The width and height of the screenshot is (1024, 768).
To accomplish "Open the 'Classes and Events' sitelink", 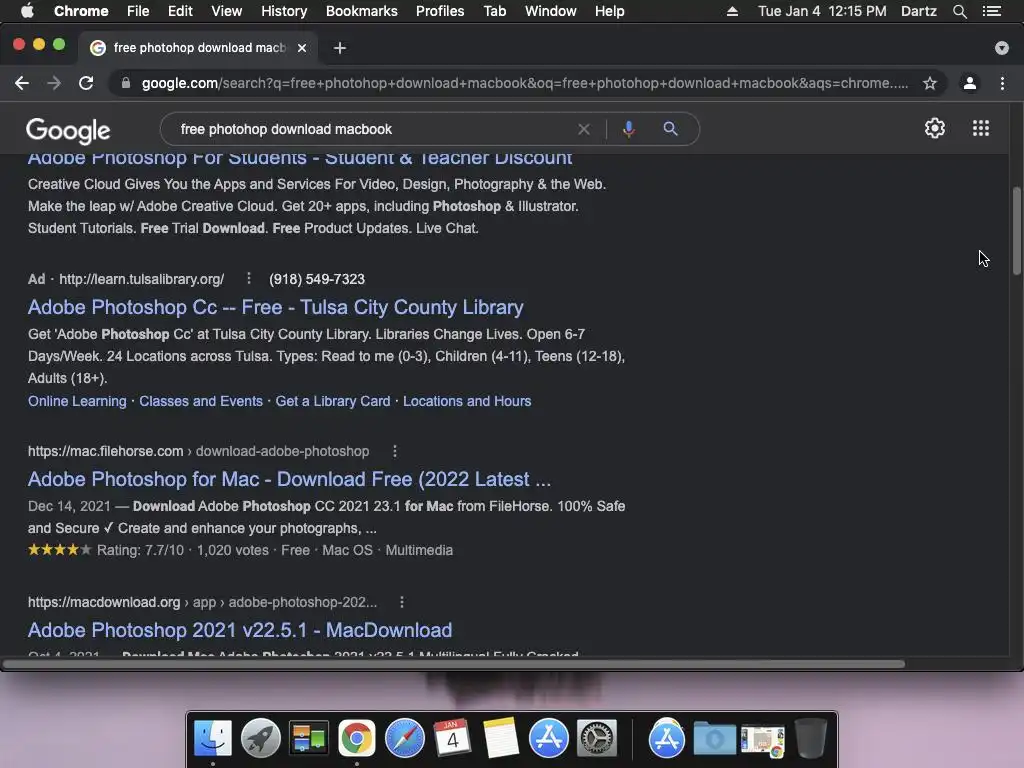I will pyautogui.click(x=200, y=401).
